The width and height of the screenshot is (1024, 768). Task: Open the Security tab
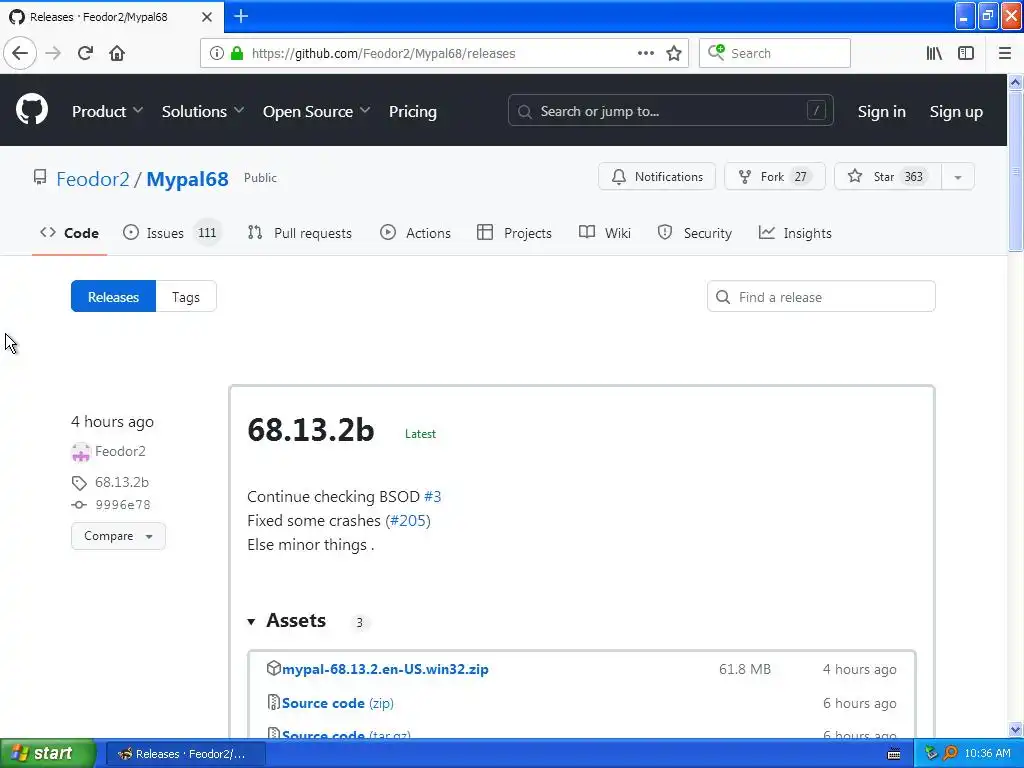[695, 233]
